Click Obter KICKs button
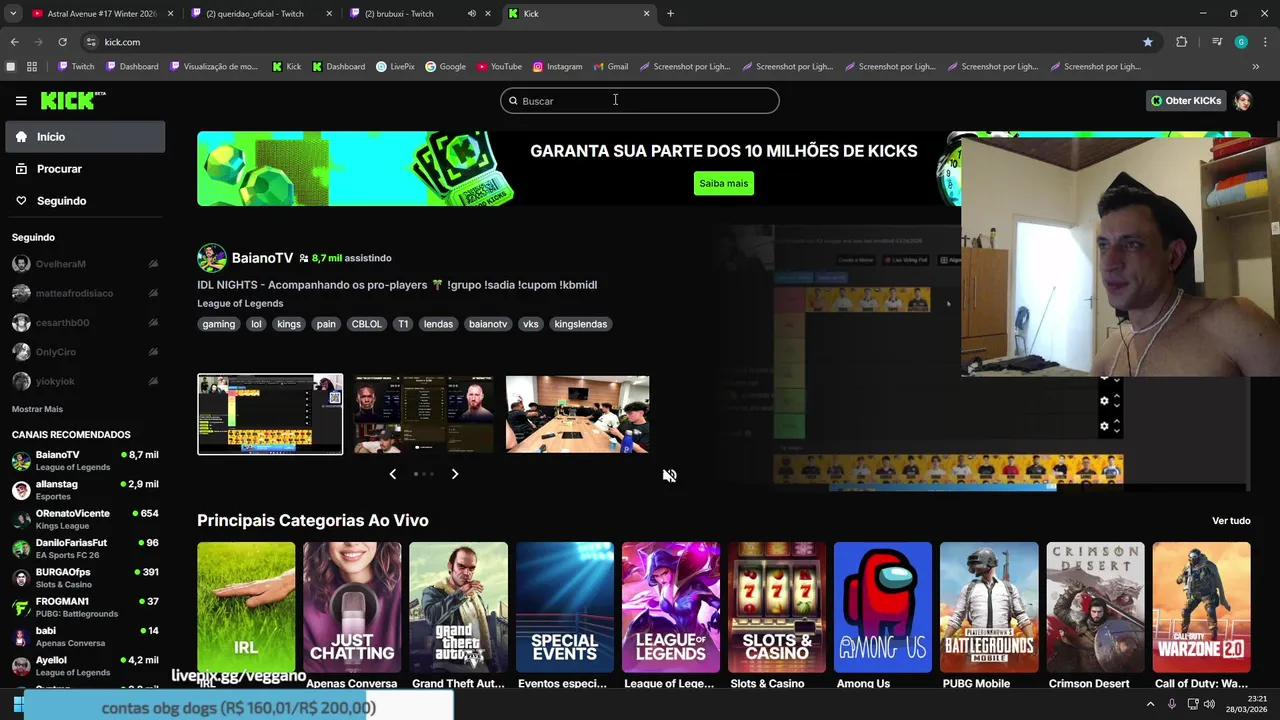The height and width of the screenshot is (720, 1280). pos(1186,101)
